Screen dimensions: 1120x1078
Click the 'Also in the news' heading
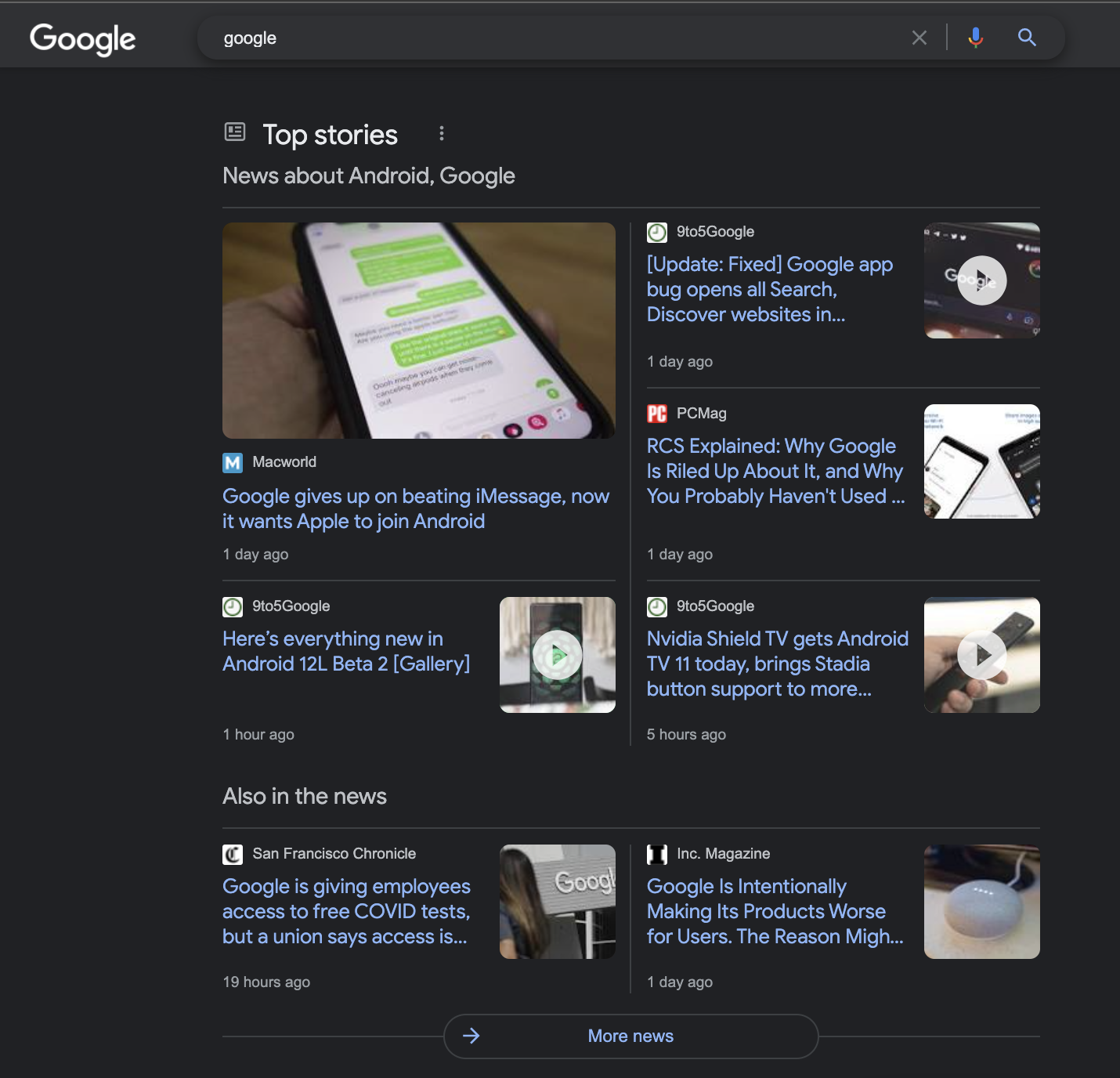(305, 796)
